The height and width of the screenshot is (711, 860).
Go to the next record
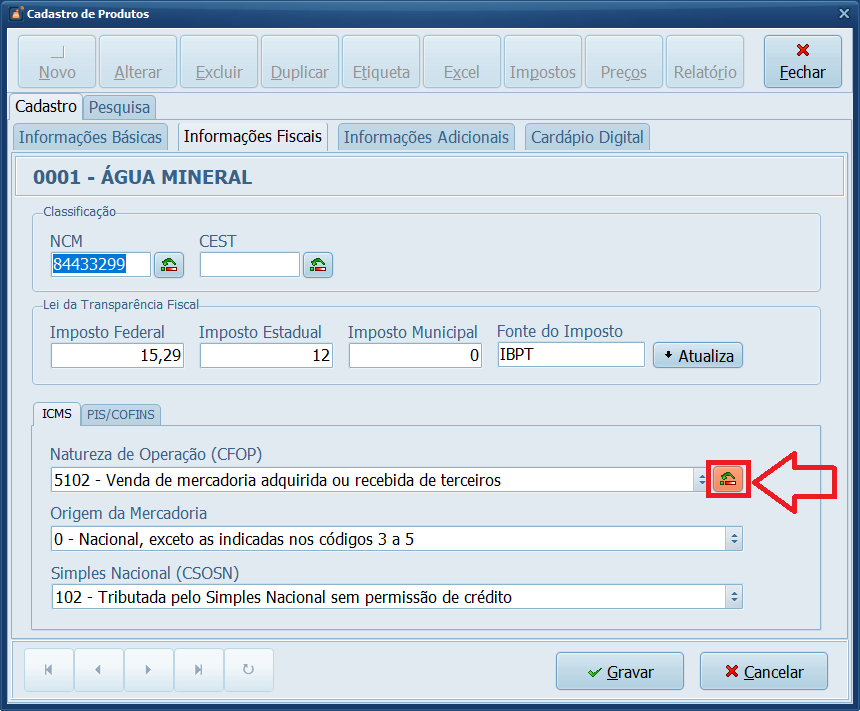[148, 670]
